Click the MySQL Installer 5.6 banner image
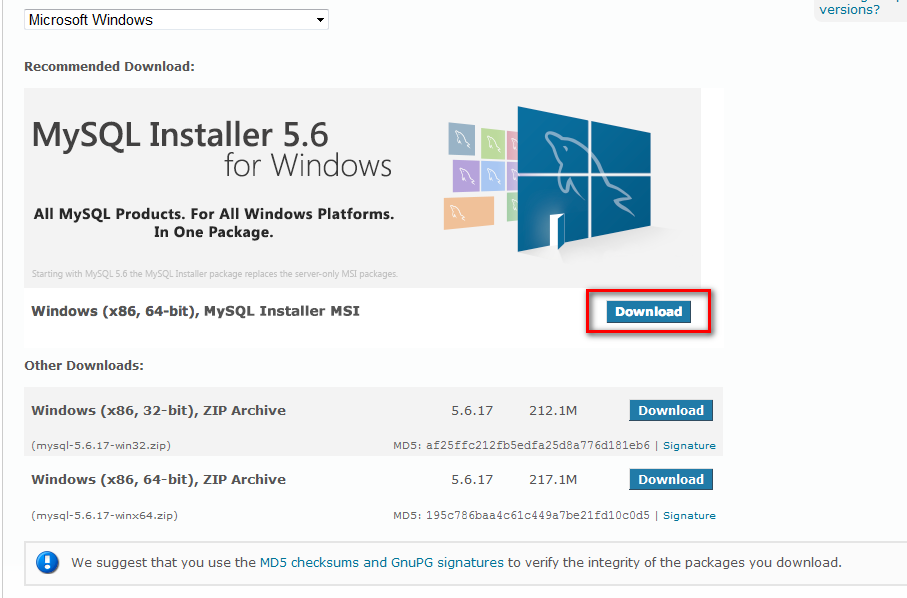This screenshot has width=907, height=598. 362,188
